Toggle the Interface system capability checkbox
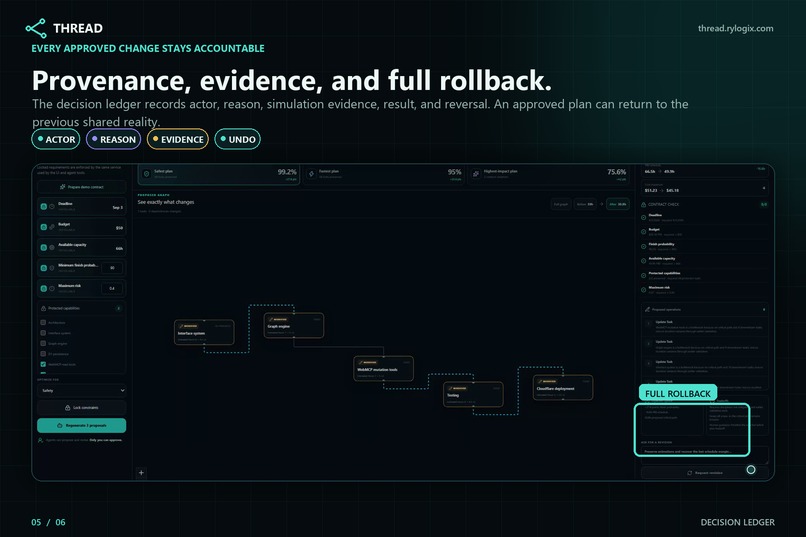Image resolution: width=806 pixels, height=537 pixels. click(x=43, y=333)
